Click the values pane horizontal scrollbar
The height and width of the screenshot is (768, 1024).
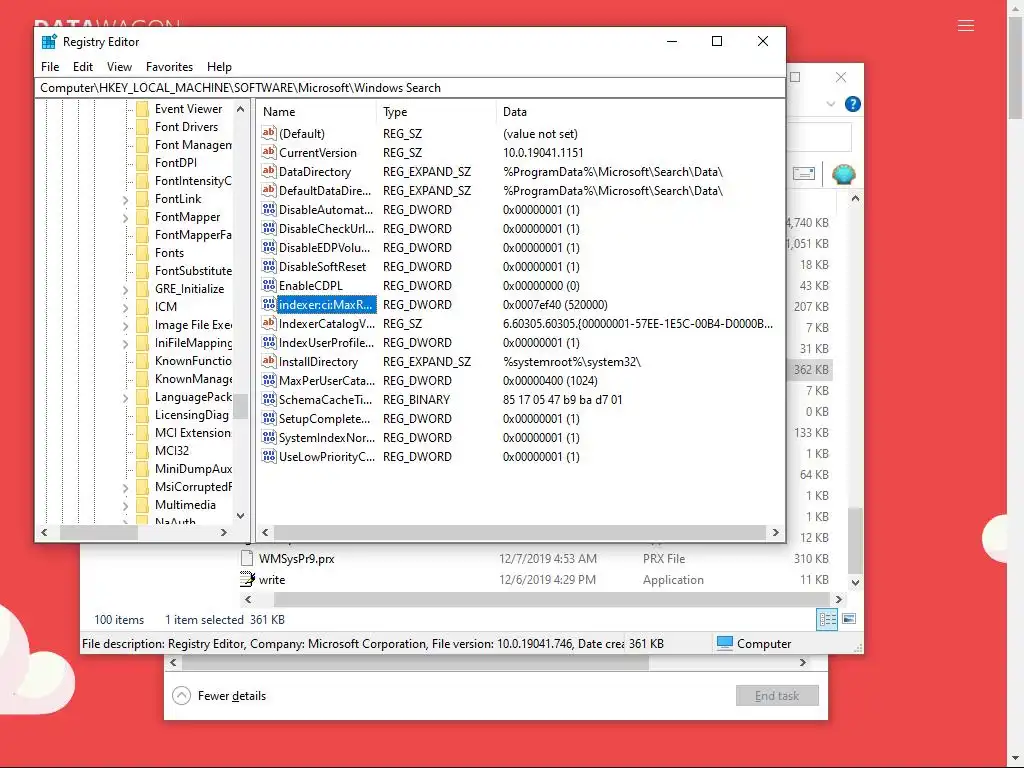(520, 533)
